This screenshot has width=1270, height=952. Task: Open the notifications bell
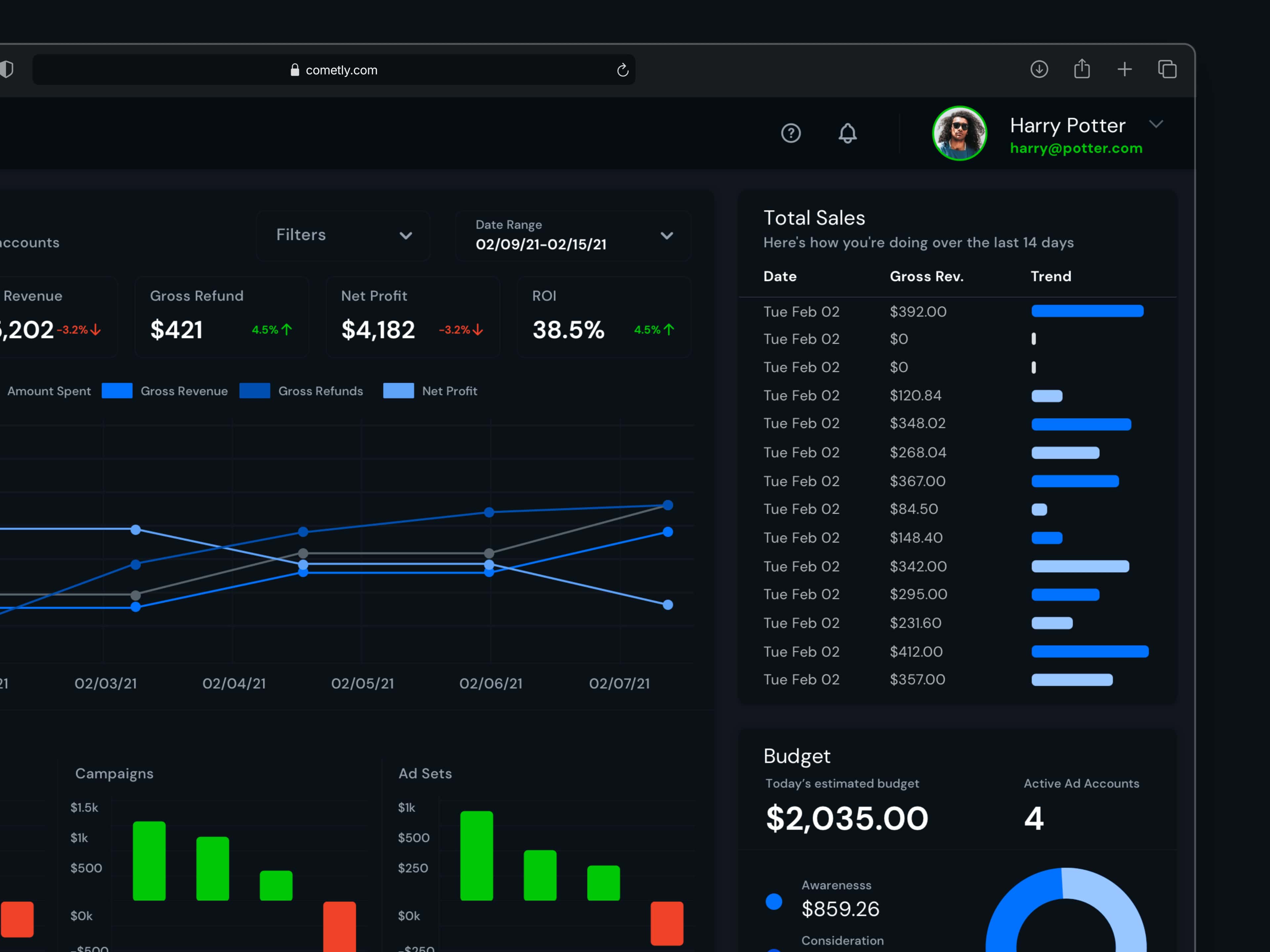tap(847, 133)
